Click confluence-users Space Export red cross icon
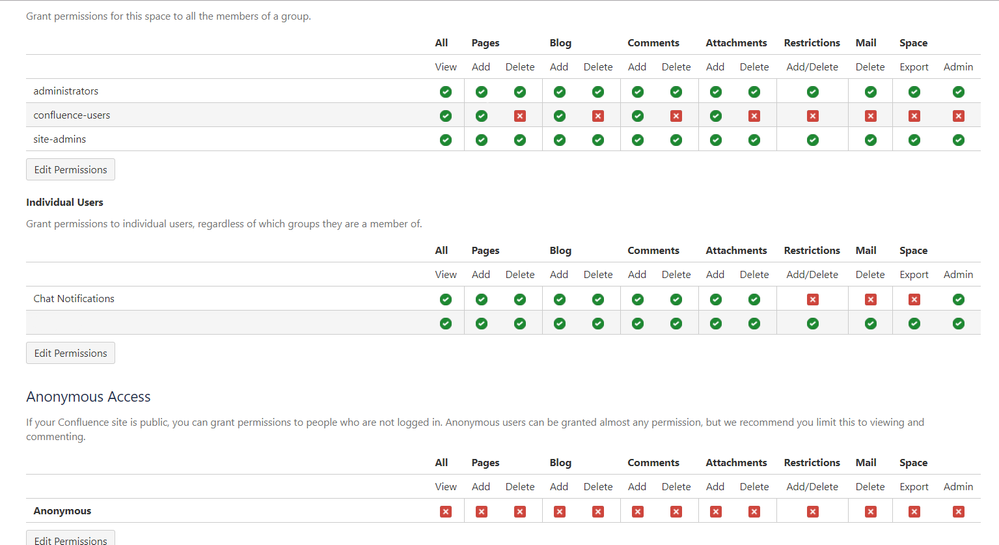The width and height of the screenshot is (999, 545). coord(914,116)
